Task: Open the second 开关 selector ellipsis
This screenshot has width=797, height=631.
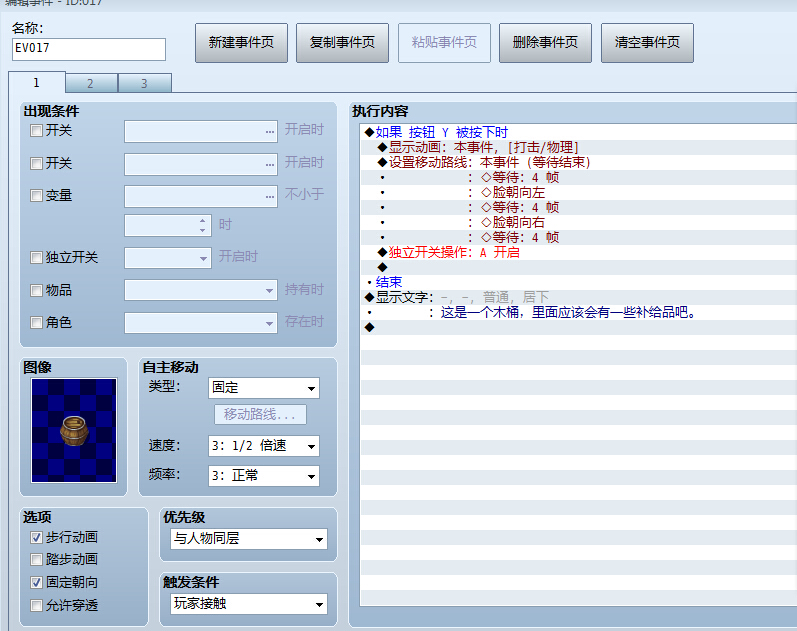Action: 269,164
